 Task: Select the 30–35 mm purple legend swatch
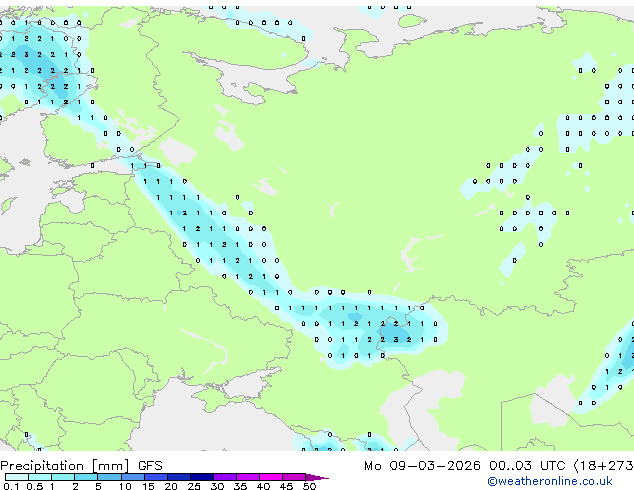coord(224,477)
